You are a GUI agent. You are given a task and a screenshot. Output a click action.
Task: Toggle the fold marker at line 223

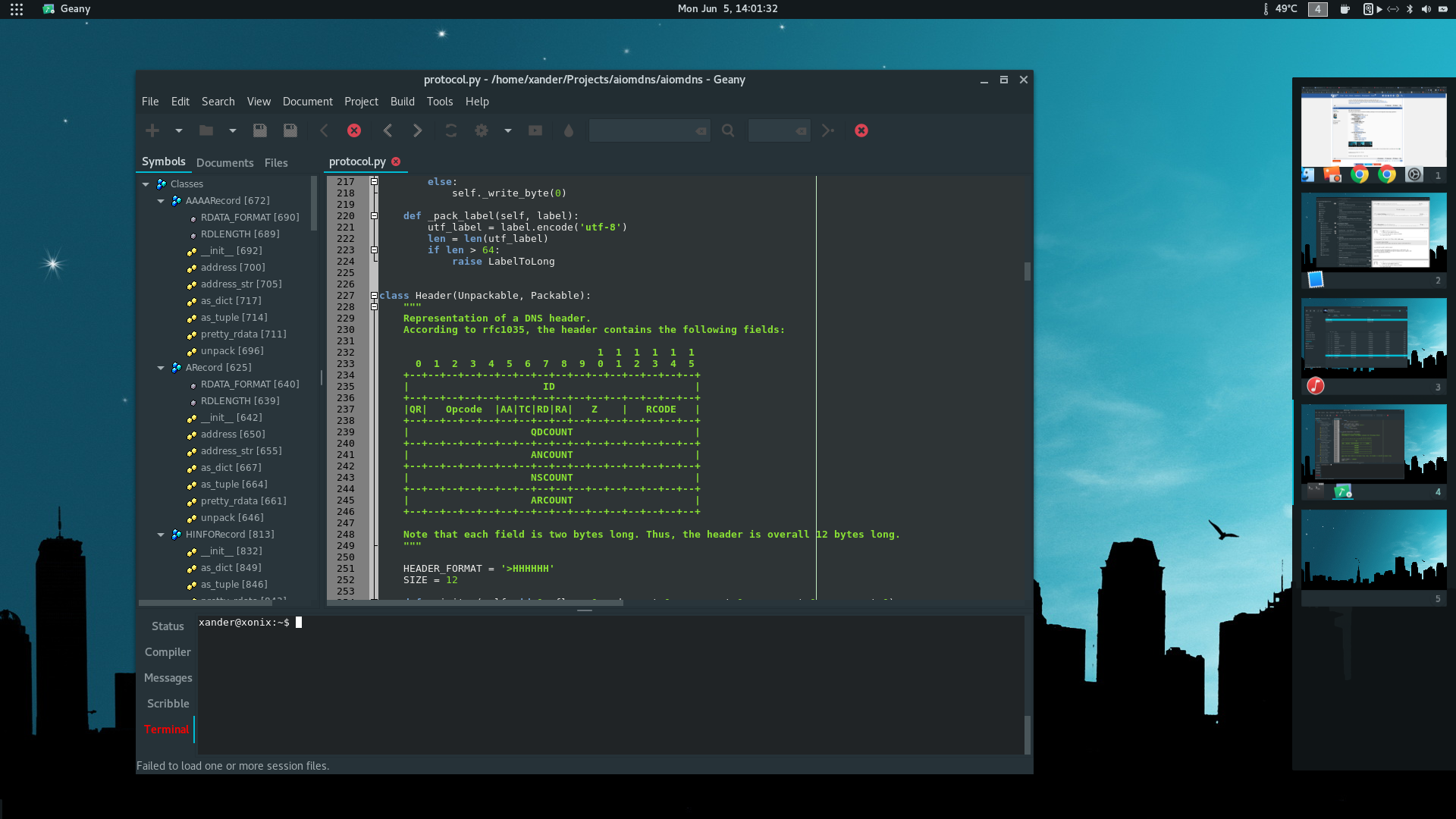click(x=374, y=250)
